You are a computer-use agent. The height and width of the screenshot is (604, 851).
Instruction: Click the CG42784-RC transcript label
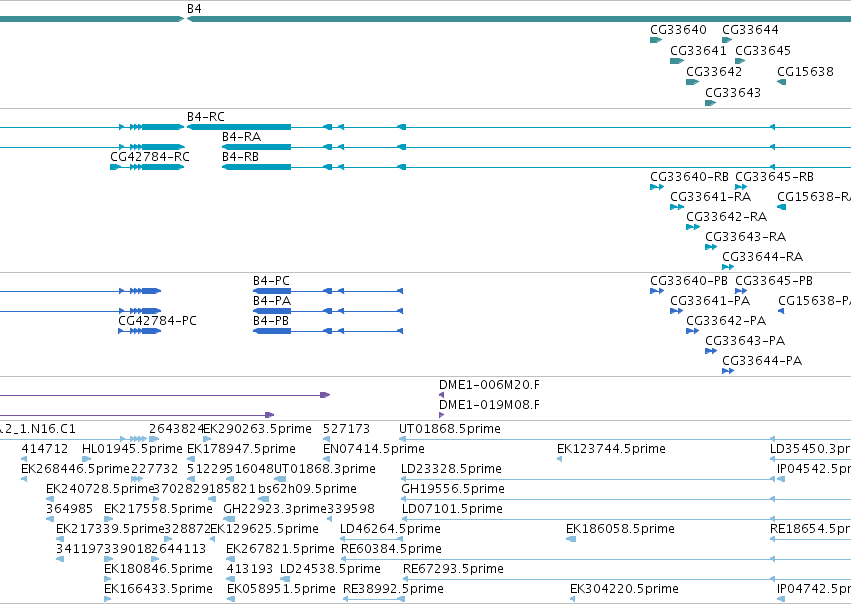(150, 157)
